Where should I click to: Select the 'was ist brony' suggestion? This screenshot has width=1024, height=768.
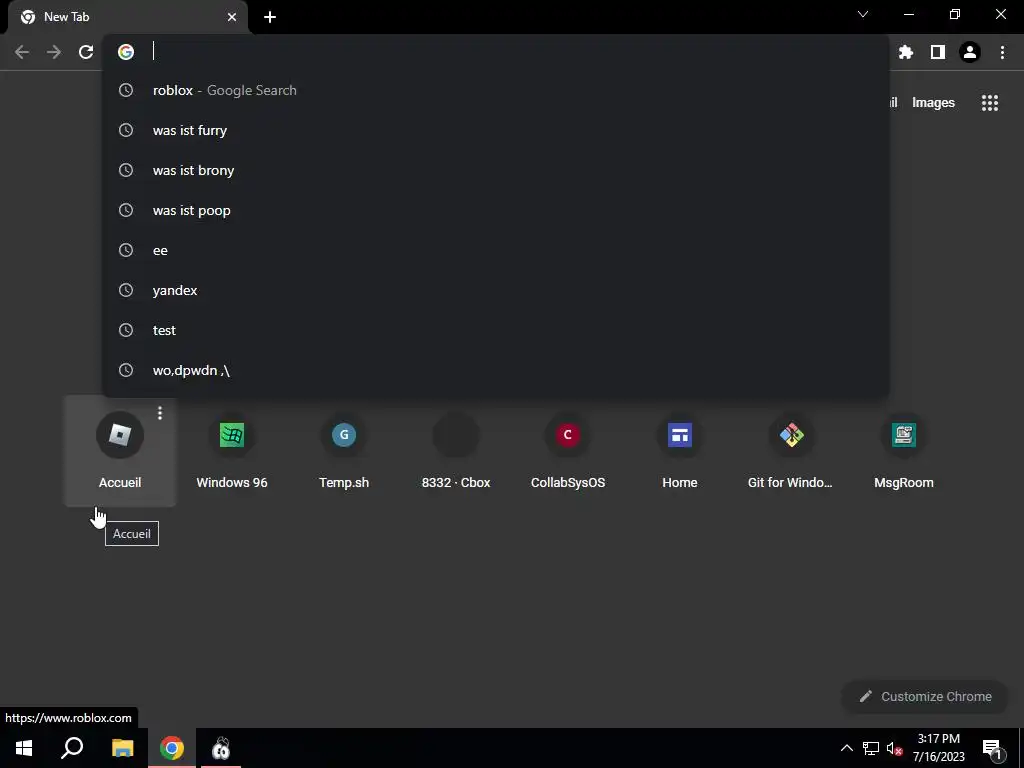[x=496, y=170]
